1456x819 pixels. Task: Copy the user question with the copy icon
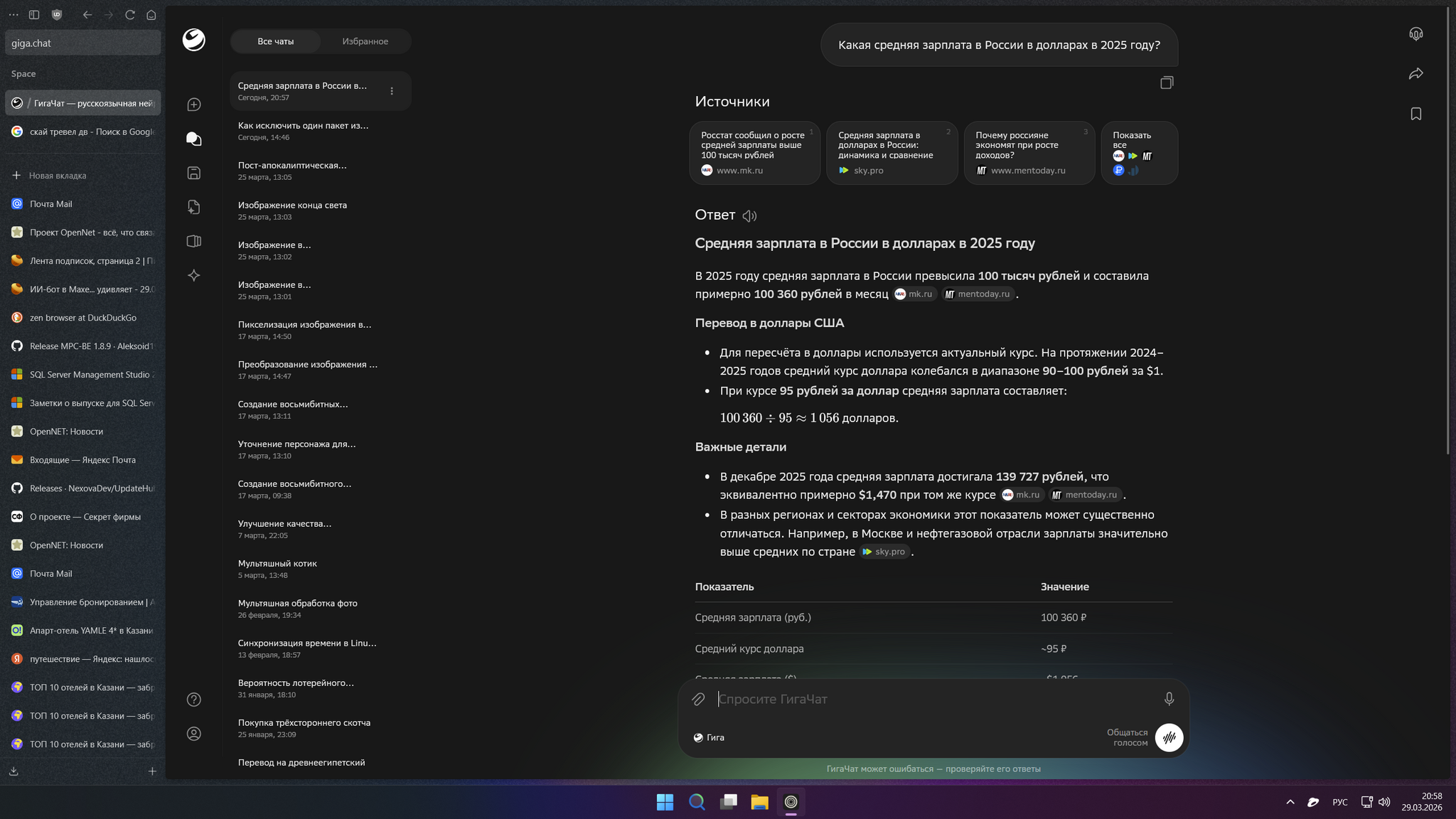click(1167, 82)
